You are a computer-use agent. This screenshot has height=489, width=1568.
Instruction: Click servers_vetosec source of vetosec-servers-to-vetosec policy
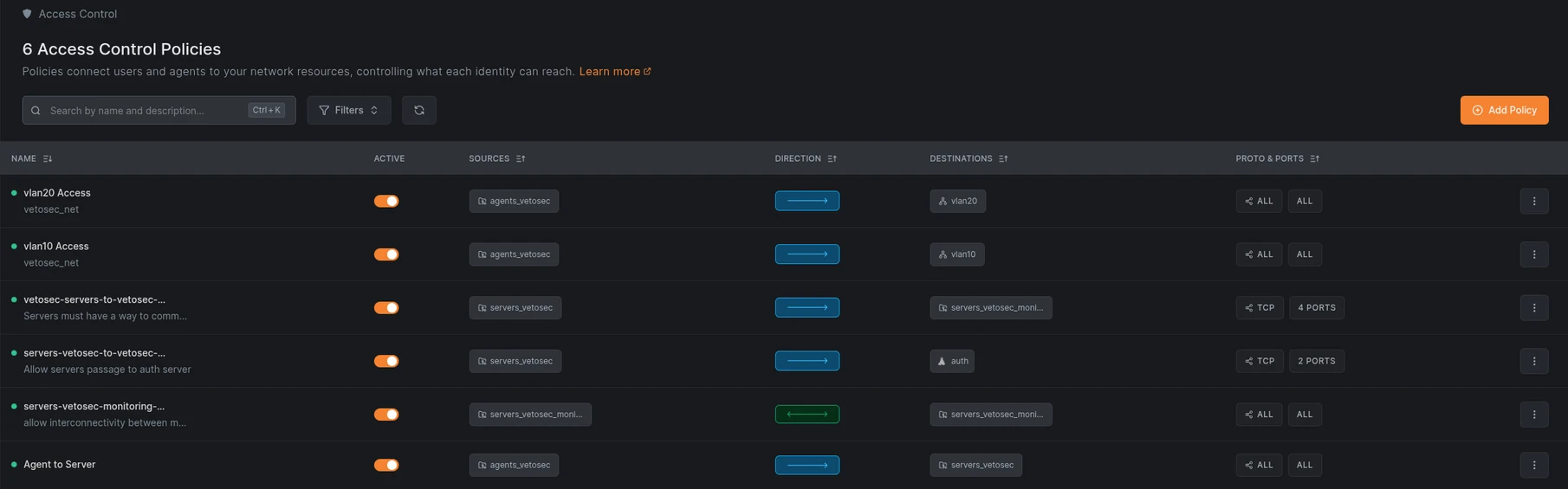[515, 307]
